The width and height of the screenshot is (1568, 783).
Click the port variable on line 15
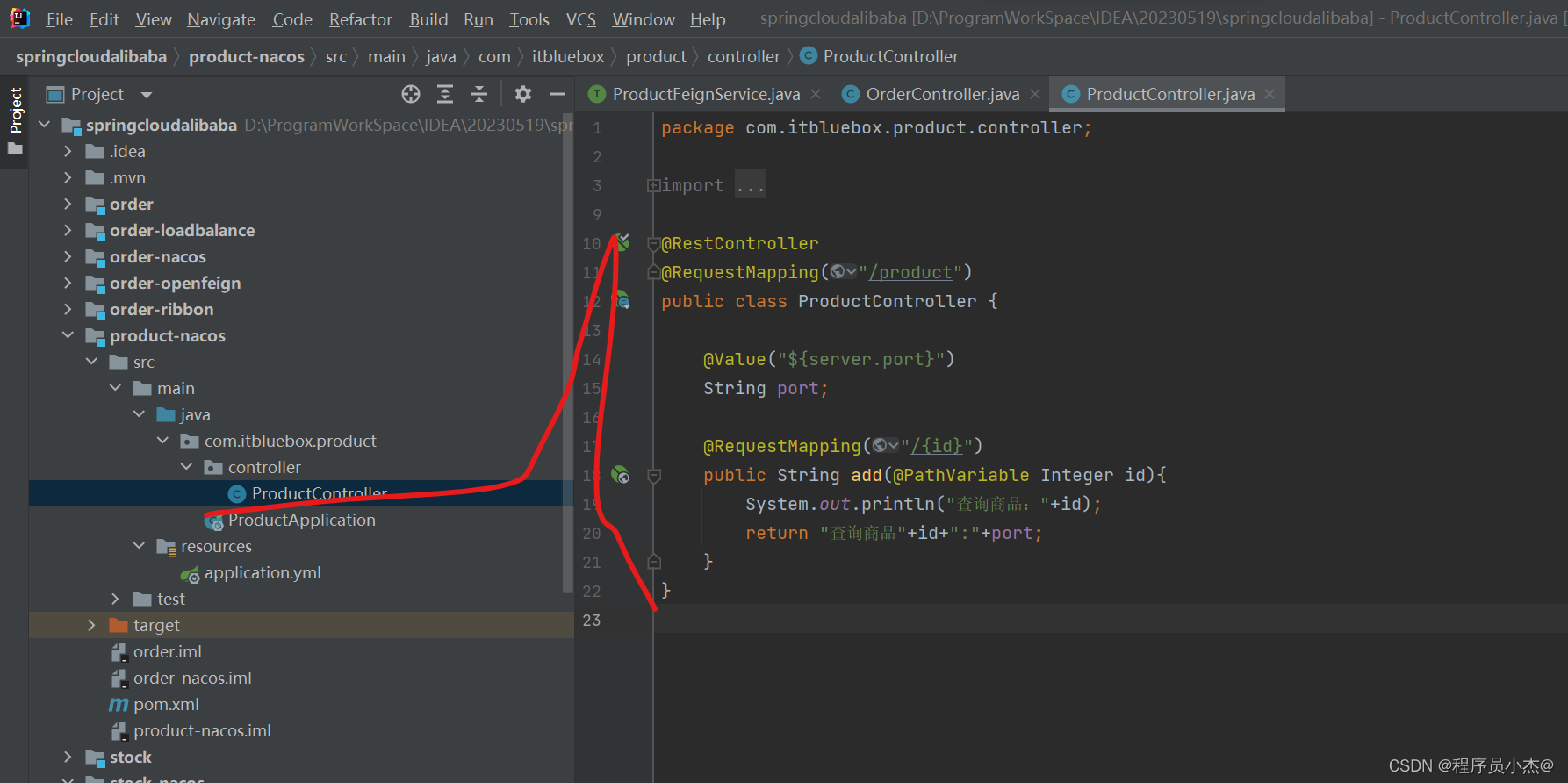click(x=798, y=388)
